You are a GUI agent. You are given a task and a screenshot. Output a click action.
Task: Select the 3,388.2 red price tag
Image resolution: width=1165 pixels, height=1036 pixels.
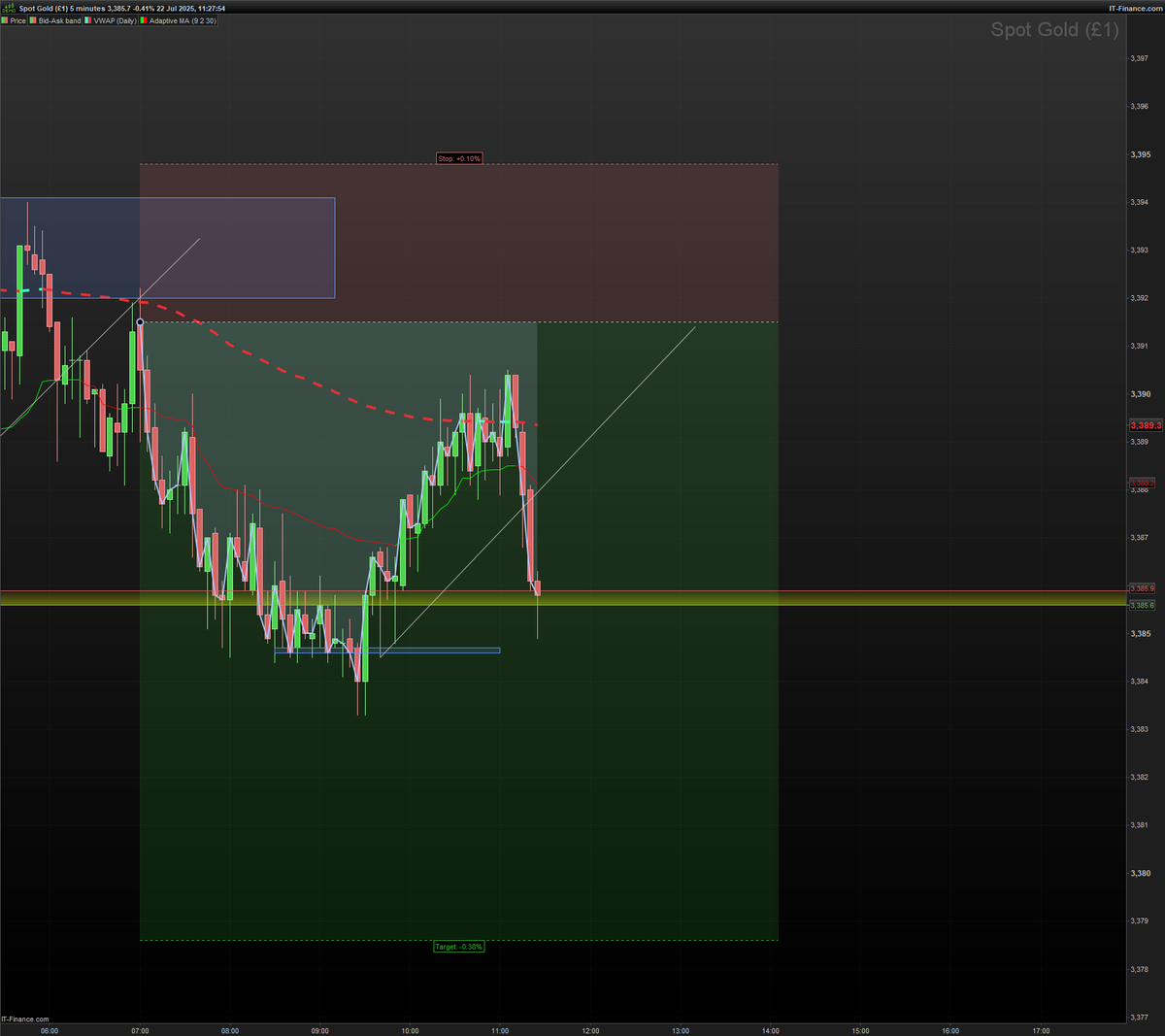coord(1141,483)
